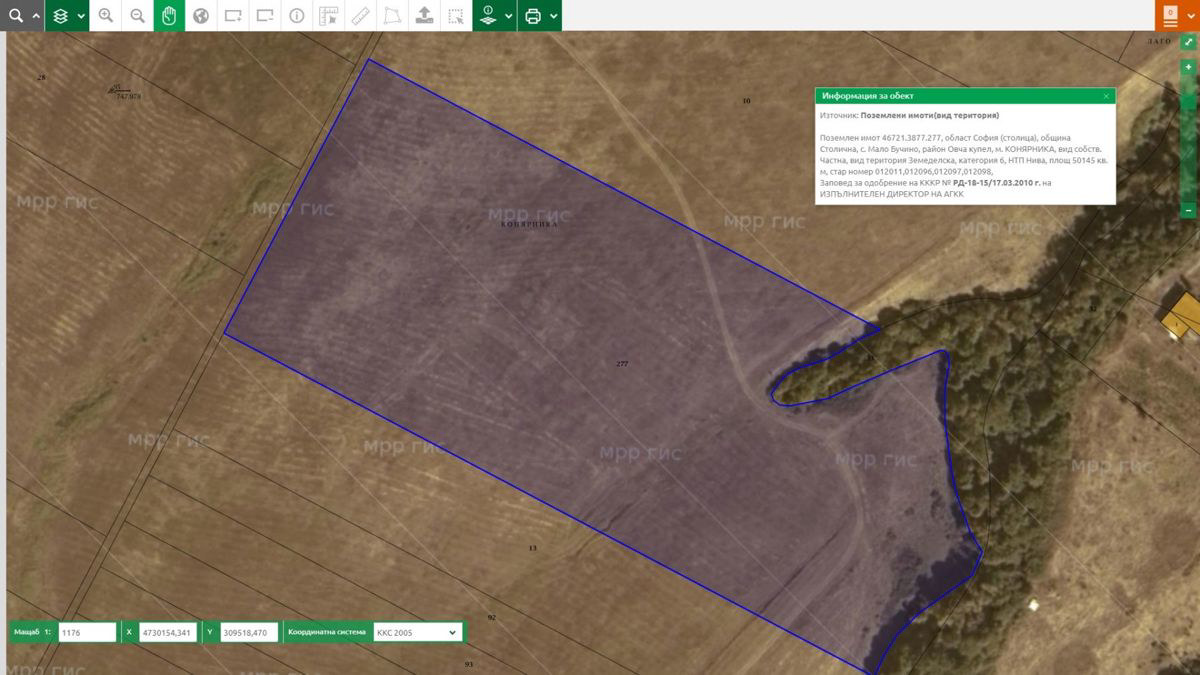
Task: Select the ruler measure distance tool
Action: coord(361,15)
